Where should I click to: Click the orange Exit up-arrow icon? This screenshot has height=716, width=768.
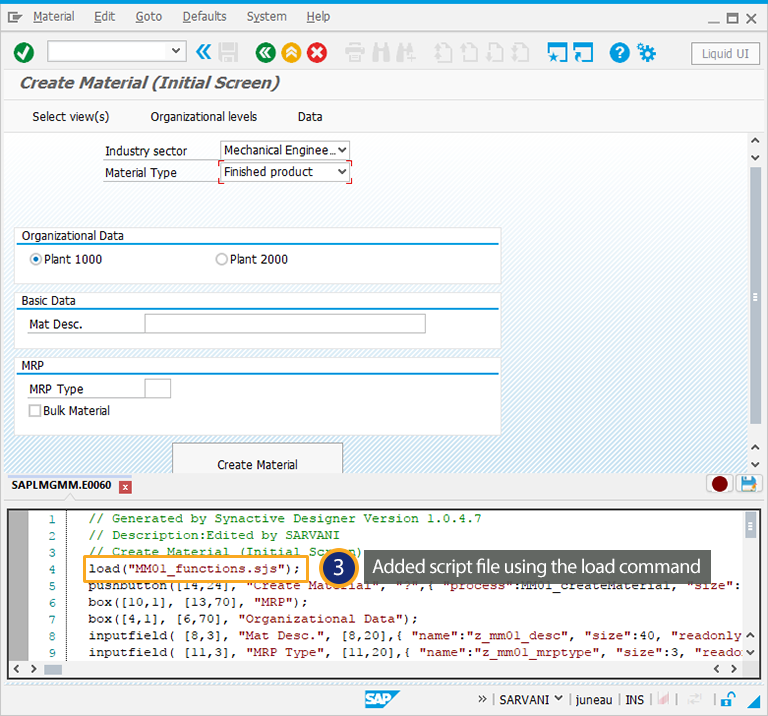(291, 52)
